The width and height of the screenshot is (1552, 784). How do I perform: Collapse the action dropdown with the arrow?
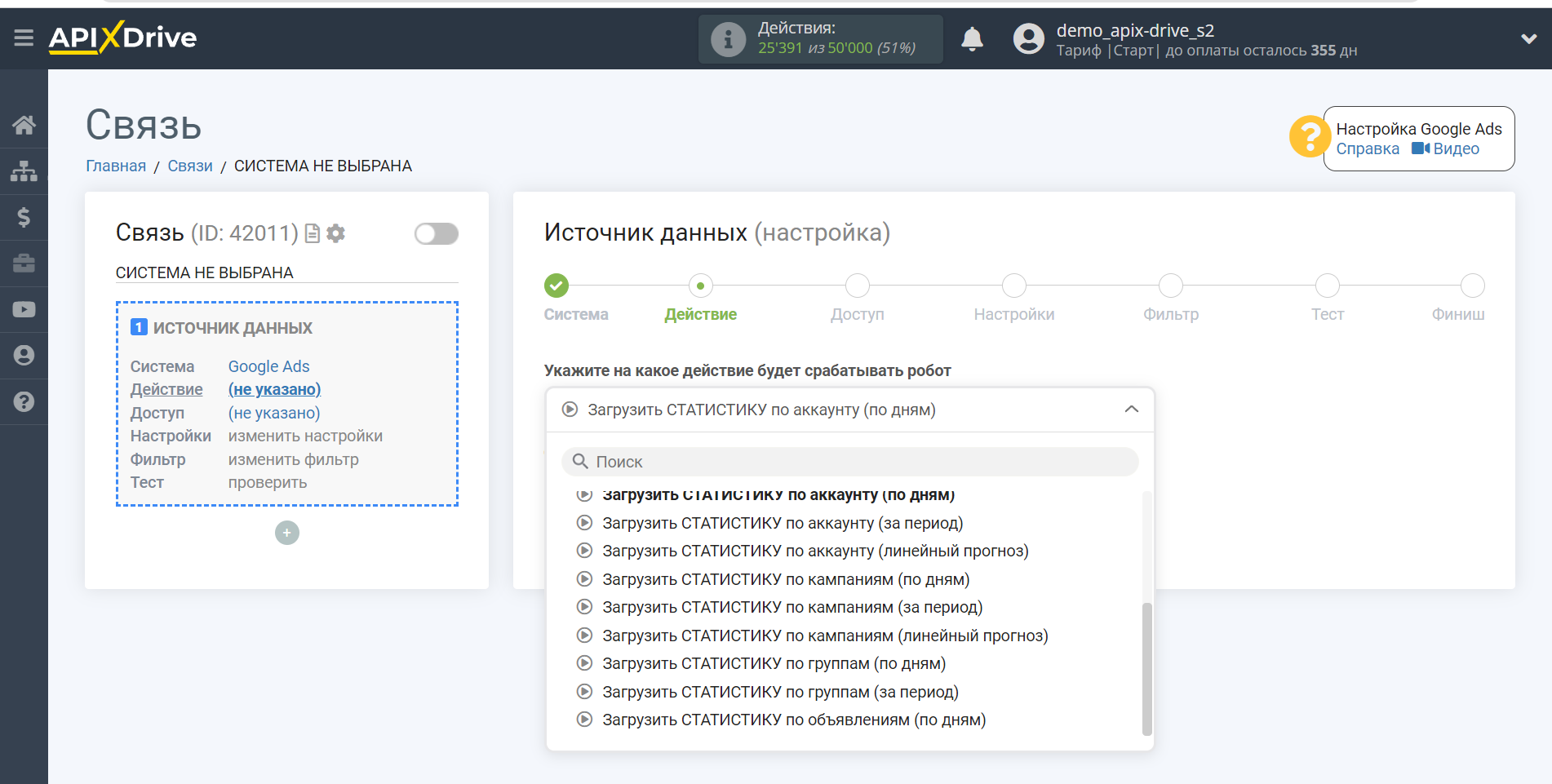tap(1131, 410)
